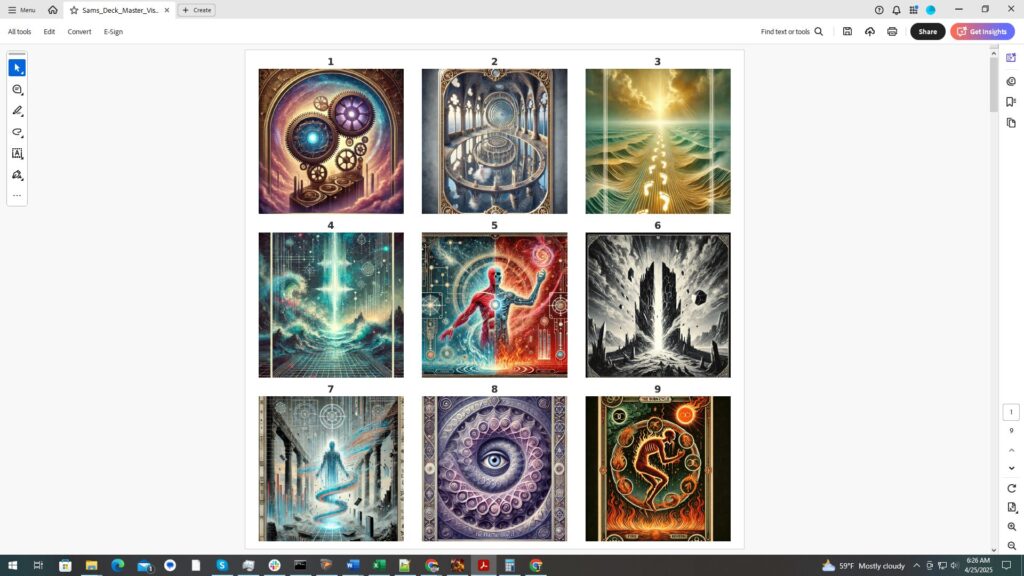This screenshot has width=1024, height=576.
Task: Rotate the page clockwise
Action: click(1011, 488)
